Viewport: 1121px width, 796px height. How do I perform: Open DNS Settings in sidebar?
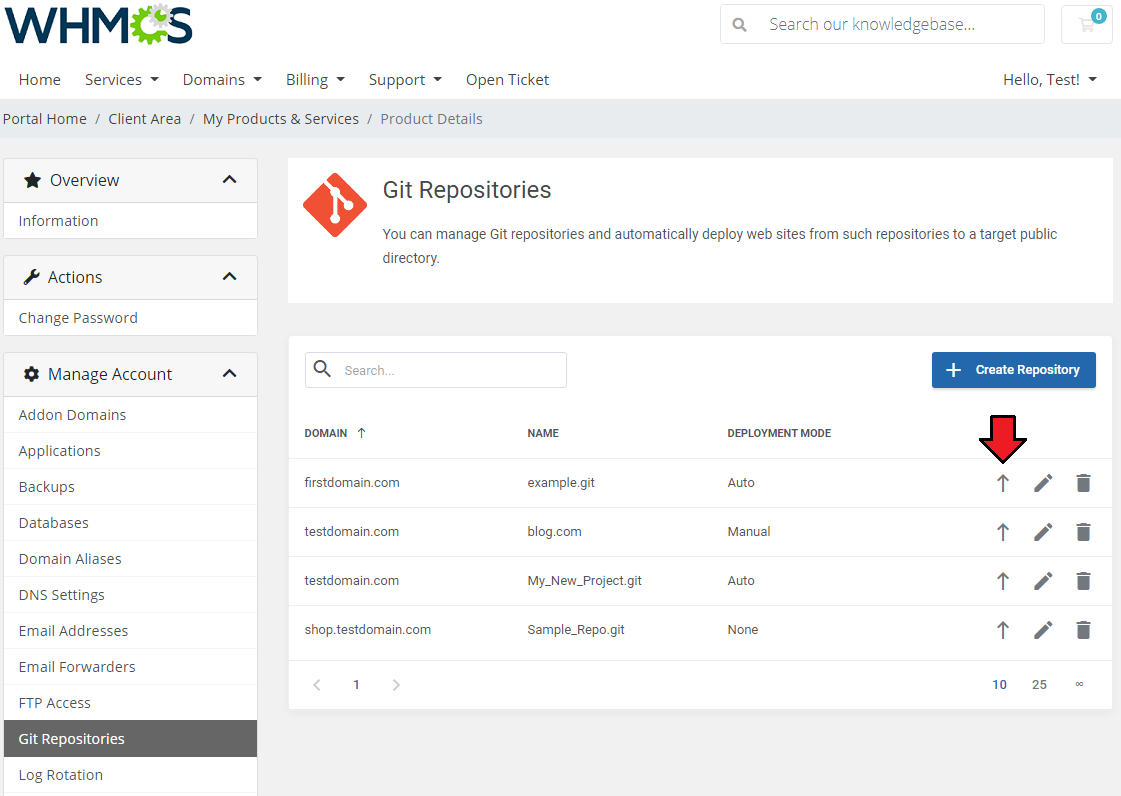(x=130, y=595)
